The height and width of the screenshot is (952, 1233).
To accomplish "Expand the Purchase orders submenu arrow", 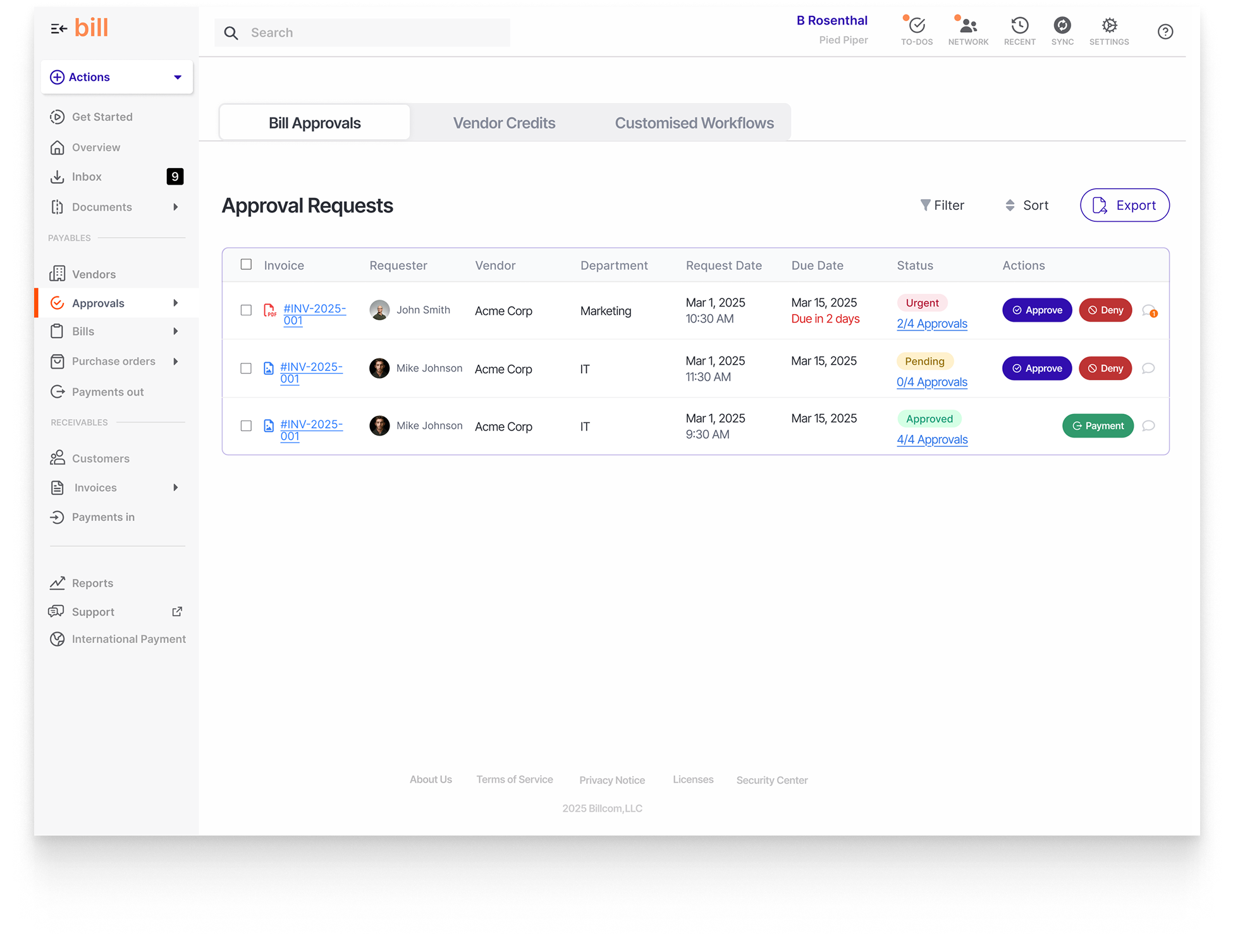I will point(176,362).
